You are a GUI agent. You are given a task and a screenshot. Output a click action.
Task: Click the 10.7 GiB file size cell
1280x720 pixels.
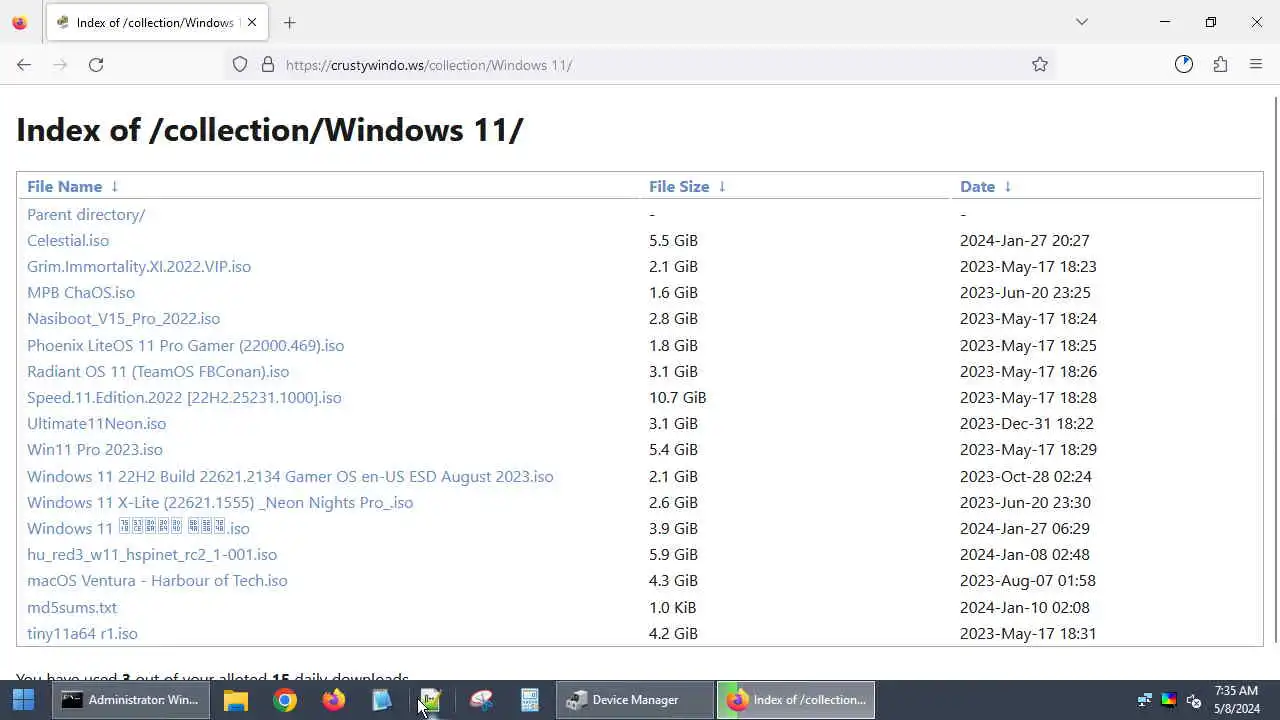tap(677, 397)
